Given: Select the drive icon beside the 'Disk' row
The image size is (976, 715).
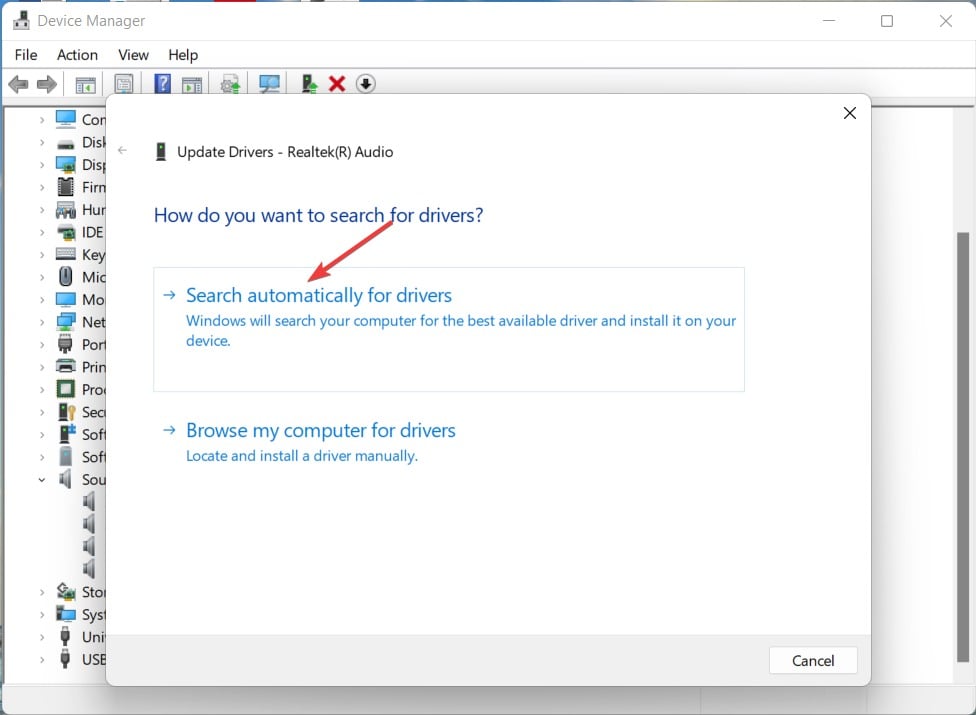Looking at the screenshot, I should (x=65, y=144).
